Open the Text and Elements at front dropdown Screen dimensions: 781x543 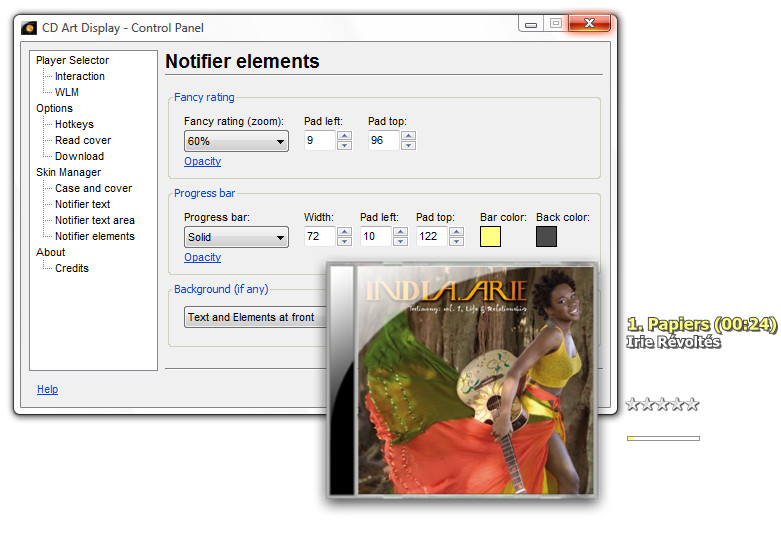(255, 317)
